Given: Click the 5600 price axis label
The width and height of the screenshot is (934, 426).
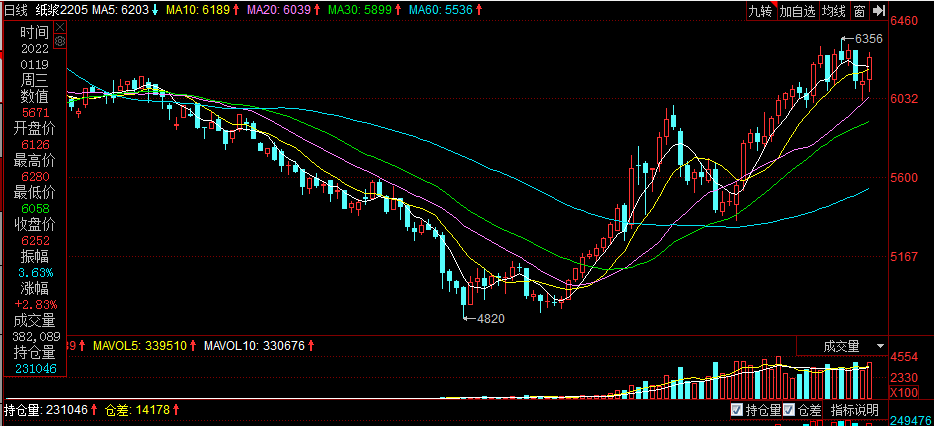Looking at the screenshot, I should coord(904,178).
